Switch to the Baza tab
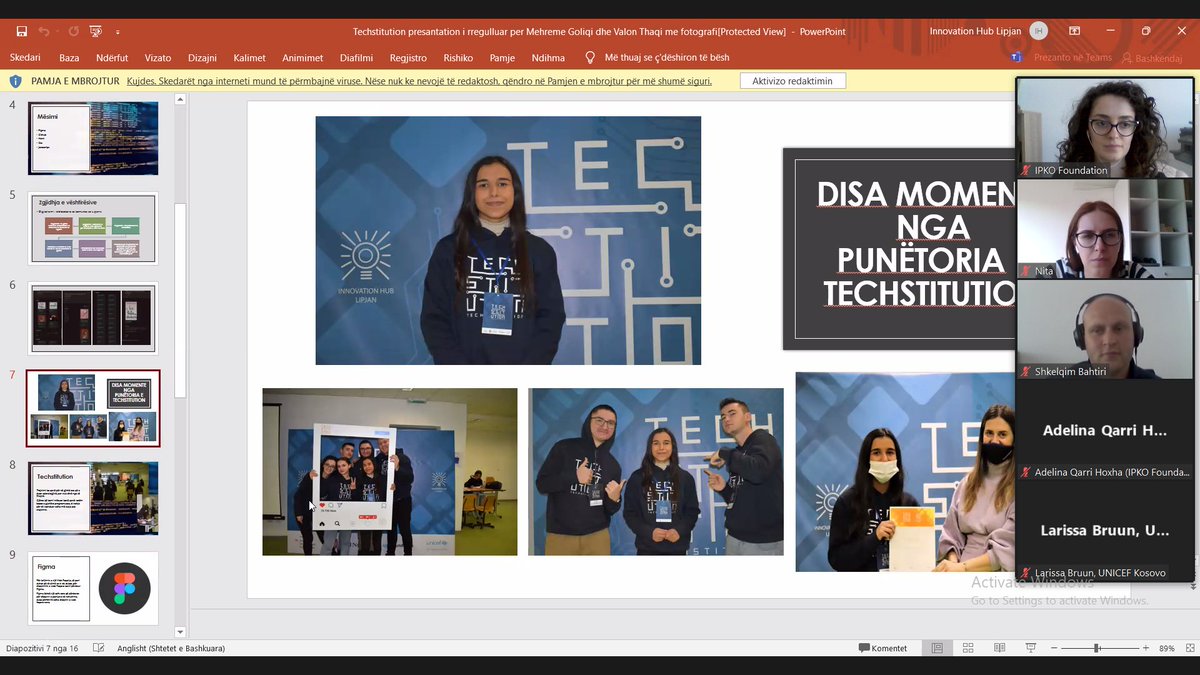The height and width of the screenshot is (675, 1200). (x=69, y=58)
